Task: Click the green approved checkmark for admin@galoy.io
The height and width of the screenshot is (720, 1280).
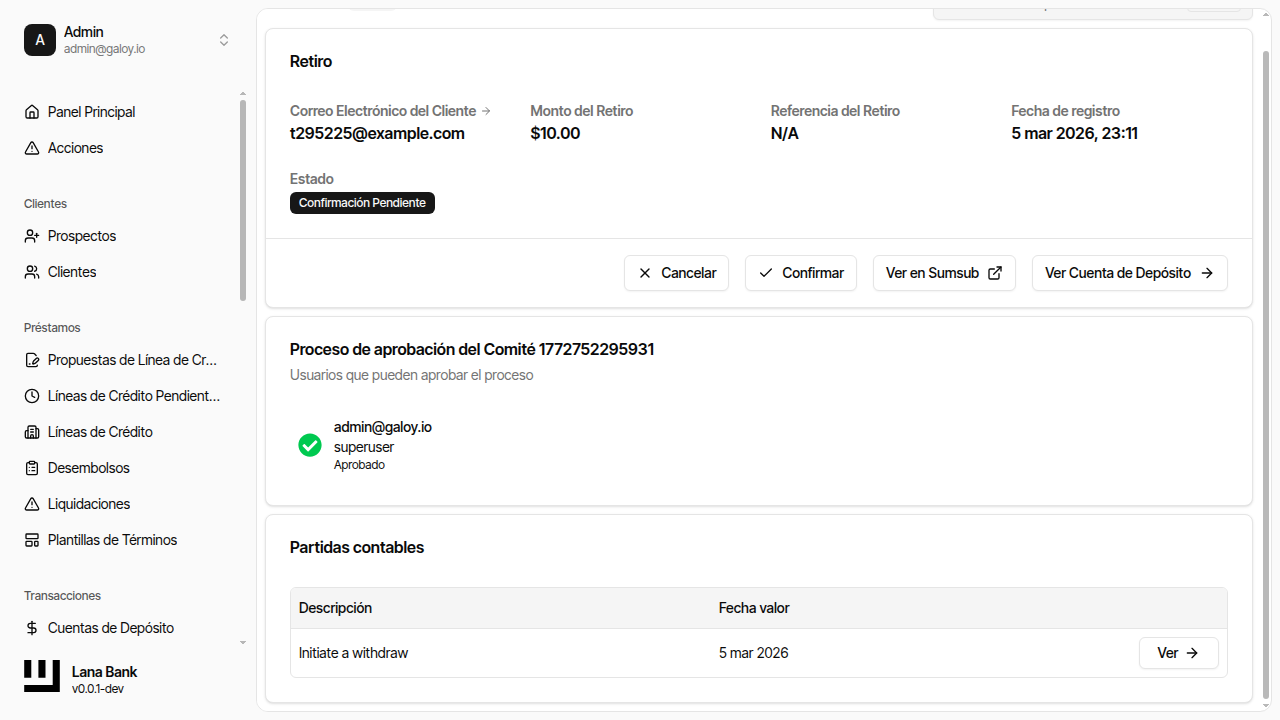Action: click(310, 445)
